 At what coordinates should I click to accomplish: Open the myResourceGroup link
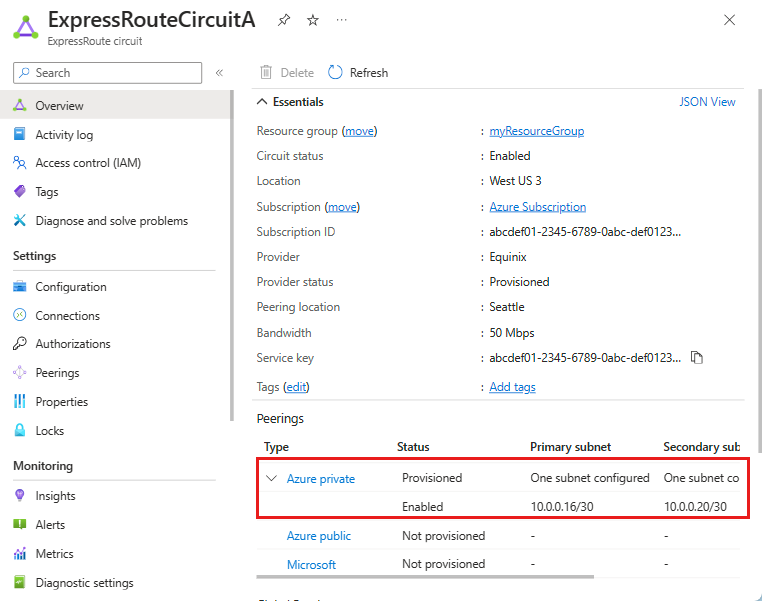point(536,131)
